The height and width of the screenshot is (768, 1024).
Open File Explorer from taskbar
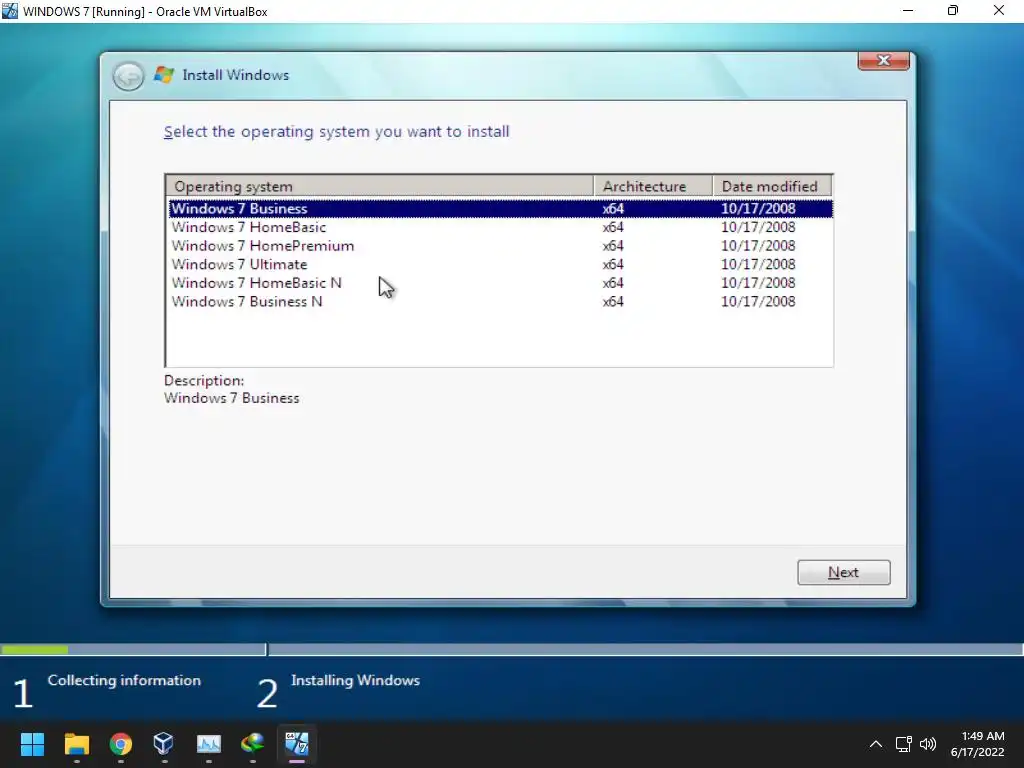click(76, 744)
